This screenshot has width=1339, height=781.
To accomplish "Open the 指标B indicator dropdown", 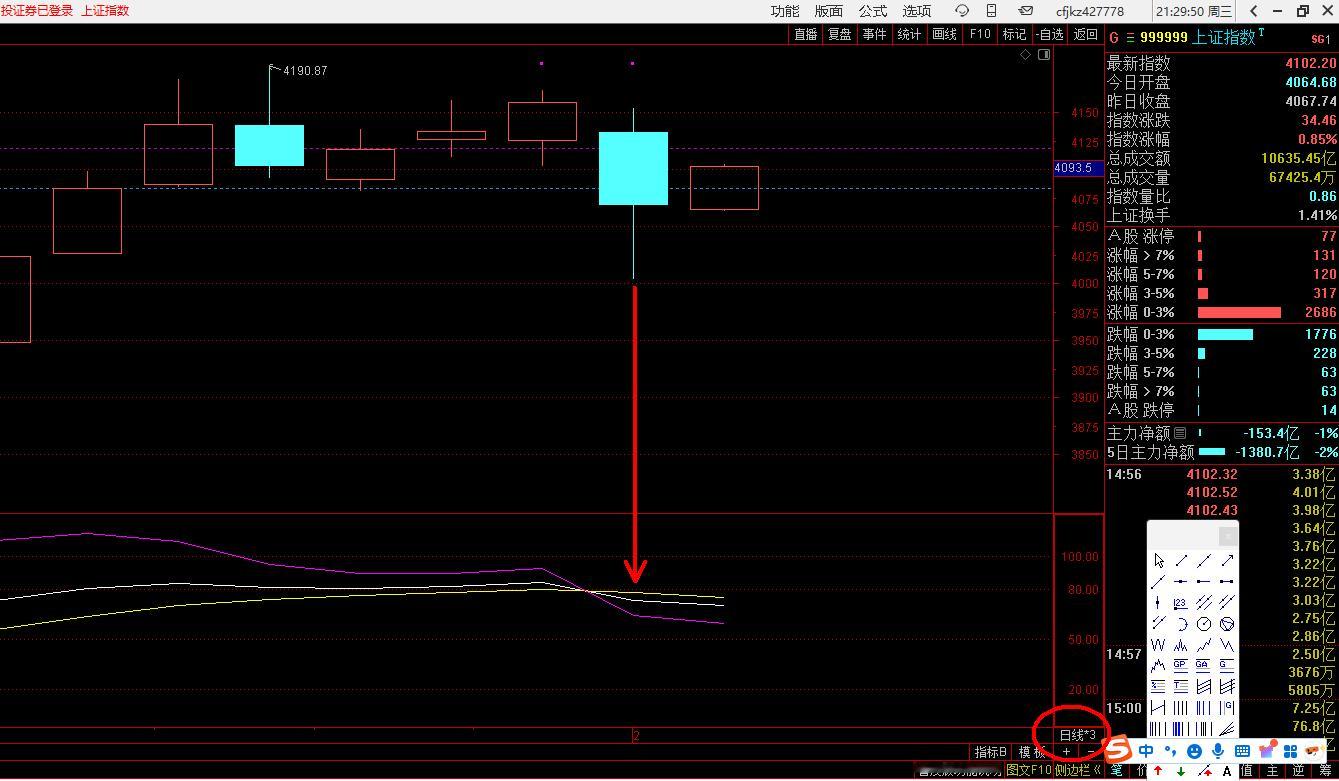I will [x=990, y=752].
